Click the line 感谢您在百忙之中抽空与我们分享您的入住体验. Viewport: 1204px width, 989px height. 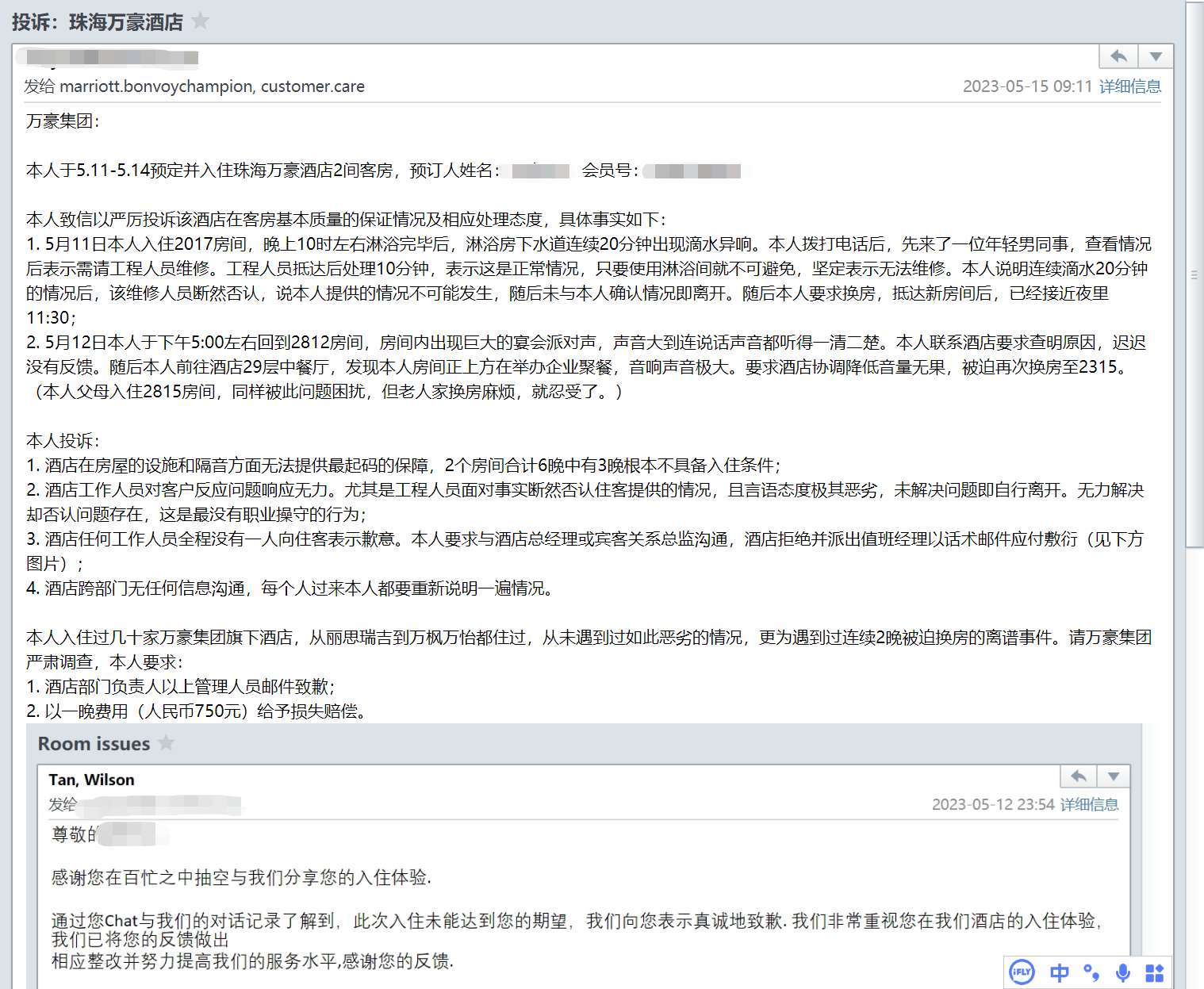click(242, 877)
